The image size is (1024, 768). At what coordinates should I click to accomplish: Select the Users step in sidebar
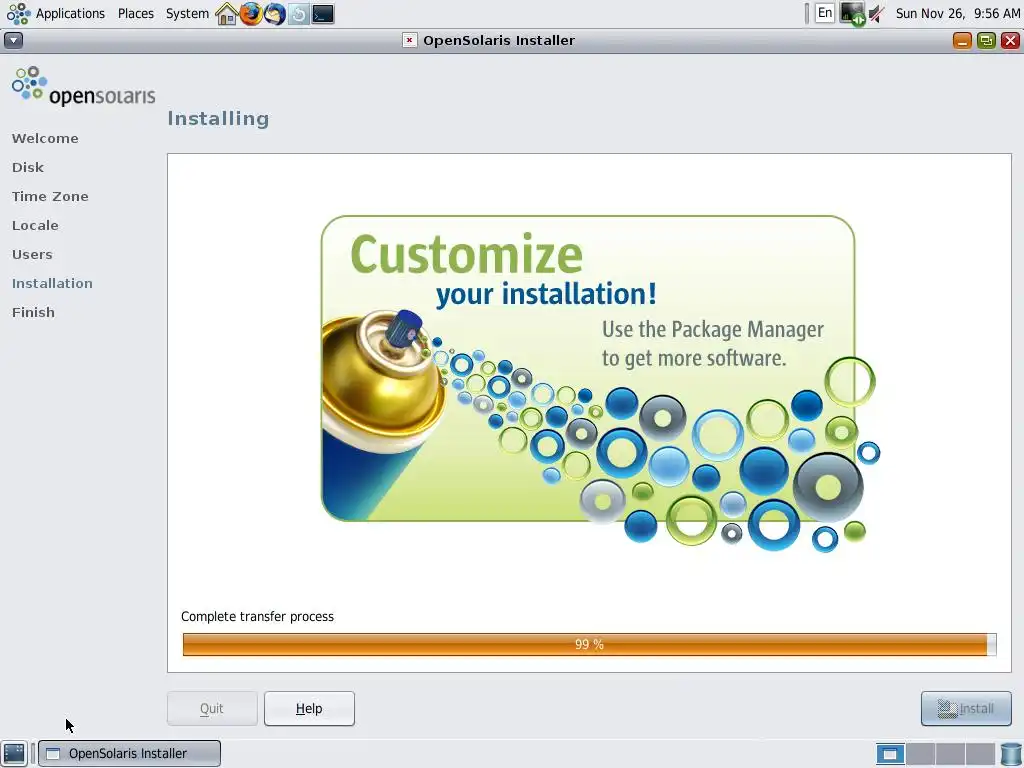[x=33, y=255]
